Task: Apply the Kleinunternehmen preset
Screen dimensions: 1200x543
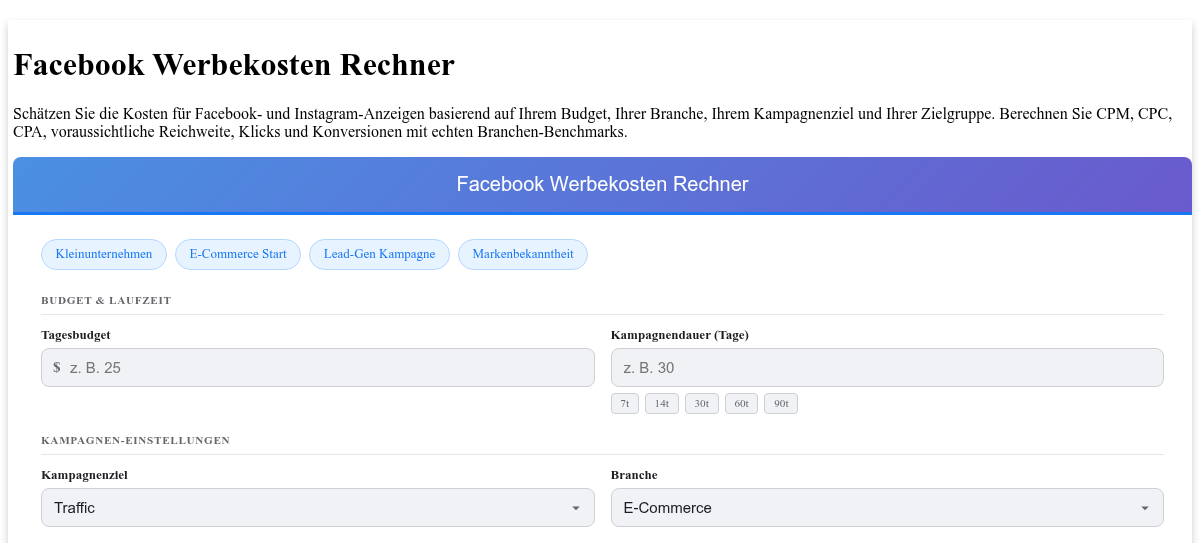Action: coord(104,254)
